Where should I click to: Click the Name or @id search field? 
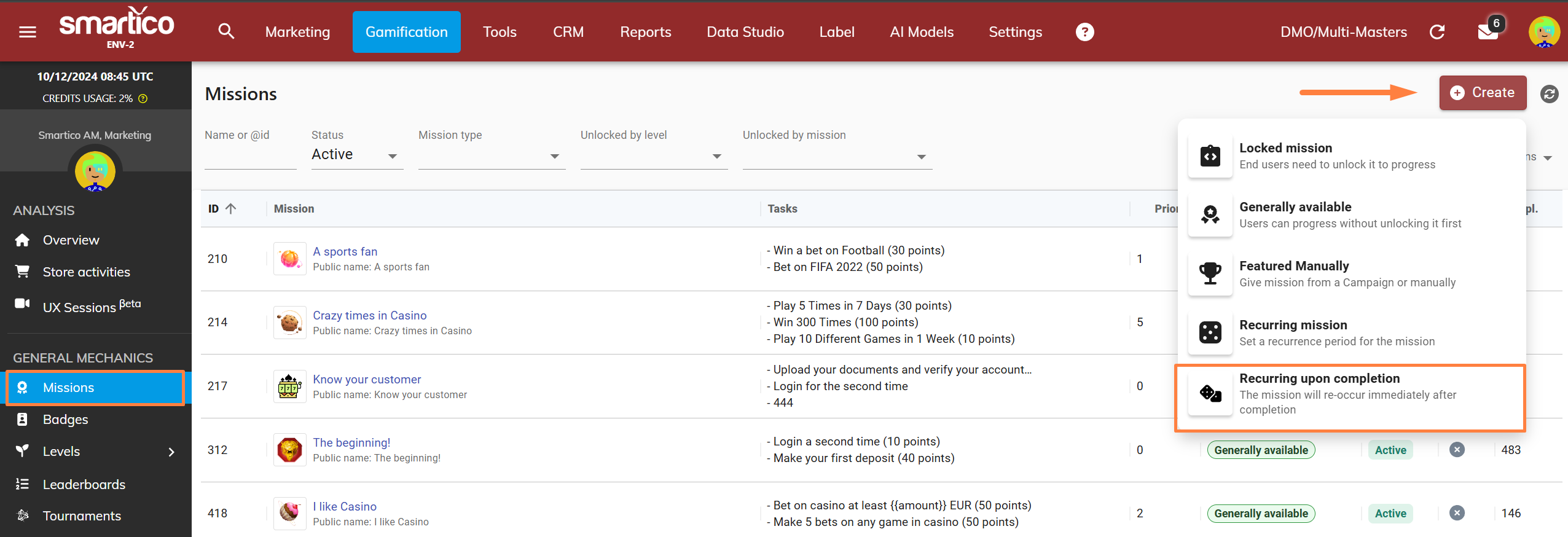coord(250,156)
